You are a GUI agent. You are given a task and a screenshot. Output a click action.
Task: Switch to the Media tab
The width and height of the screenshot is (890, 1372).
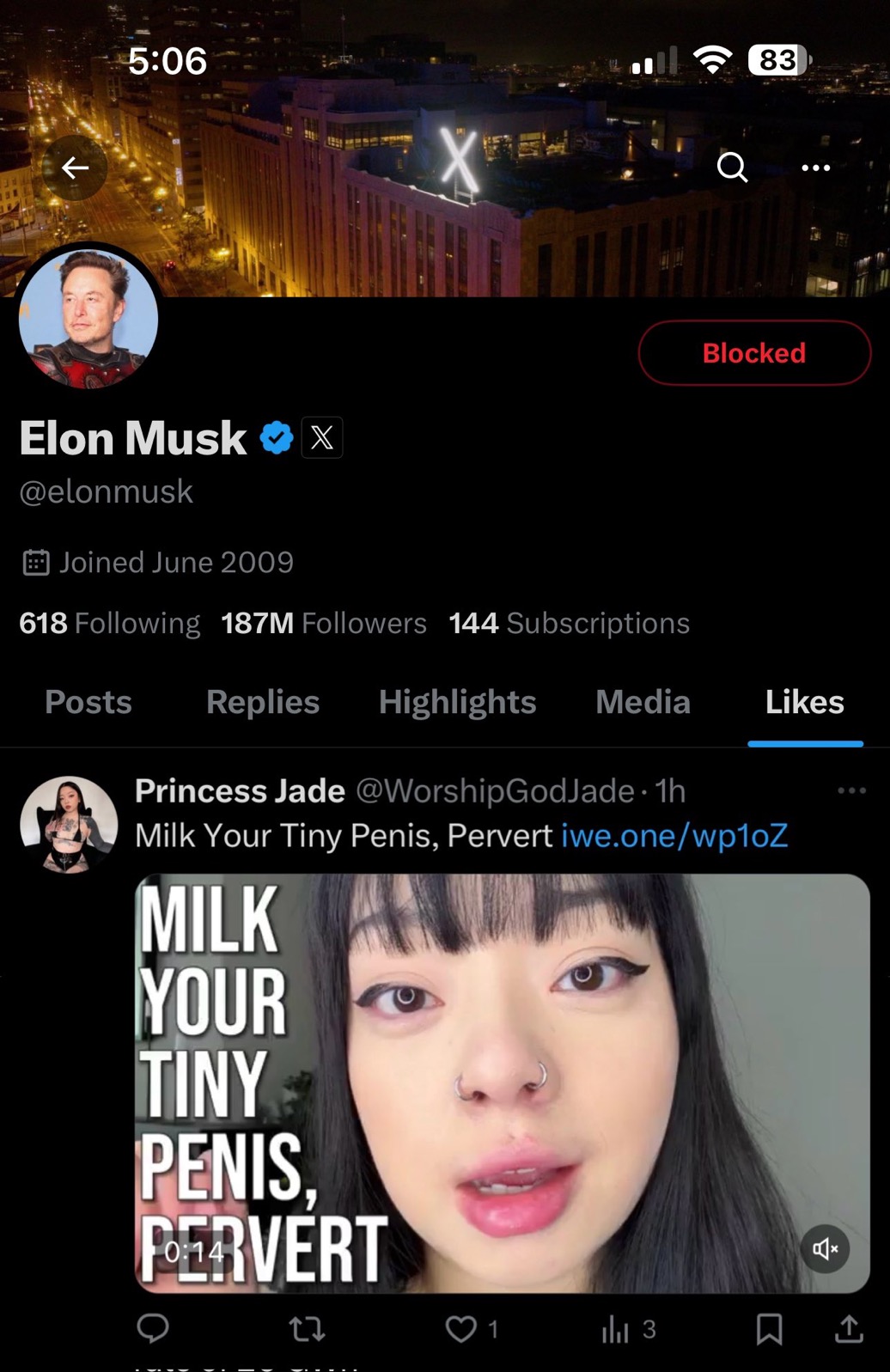[x=643, y=702]
